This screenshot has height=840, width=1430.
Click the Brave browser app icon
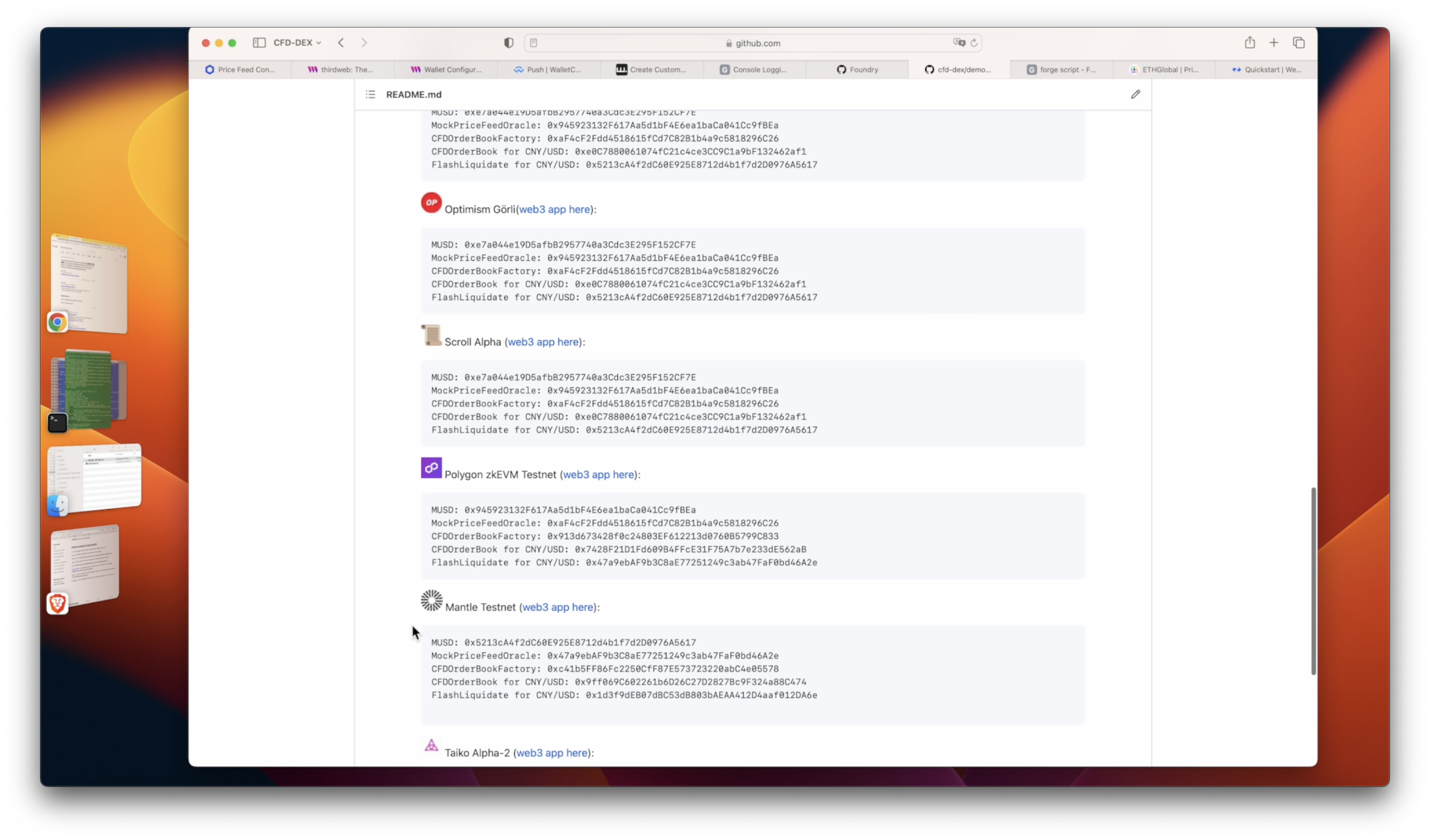click(57, 603)
